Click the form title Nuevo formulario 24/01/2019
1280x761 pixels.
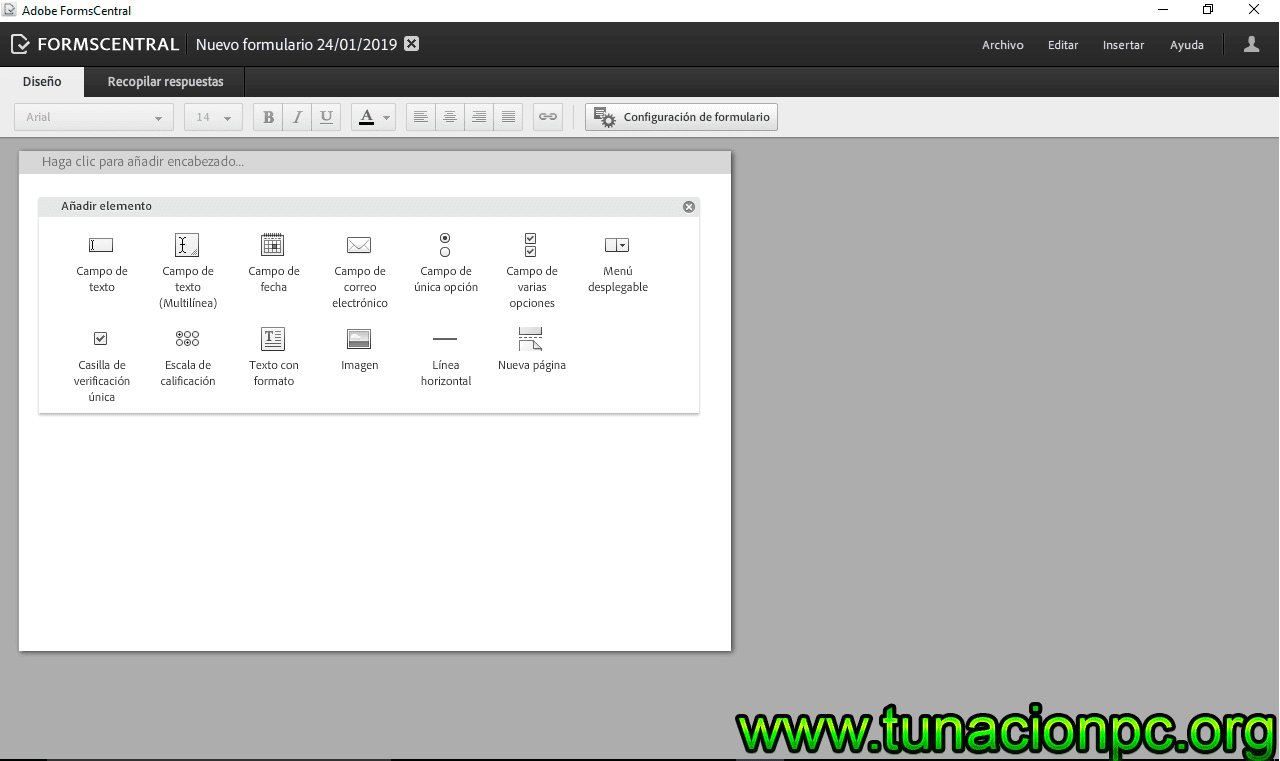(x=296, y=44)
